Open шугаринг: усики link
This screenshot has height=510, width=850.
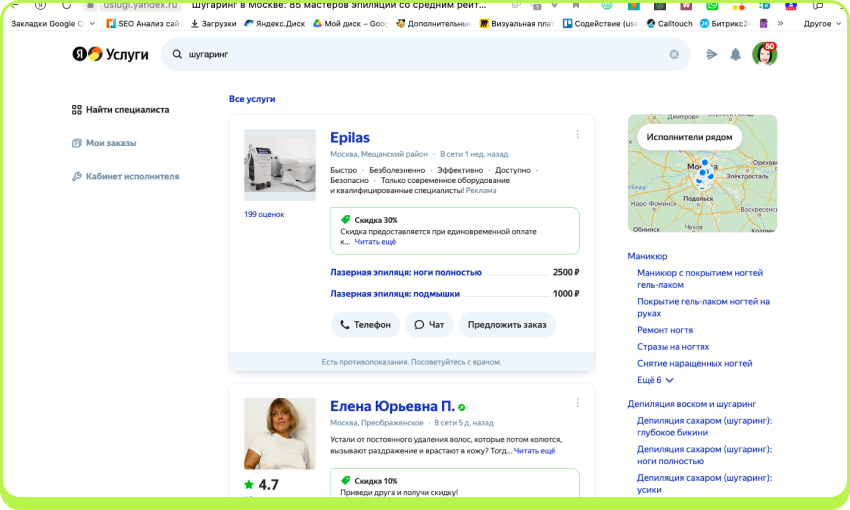click(704, 483)
